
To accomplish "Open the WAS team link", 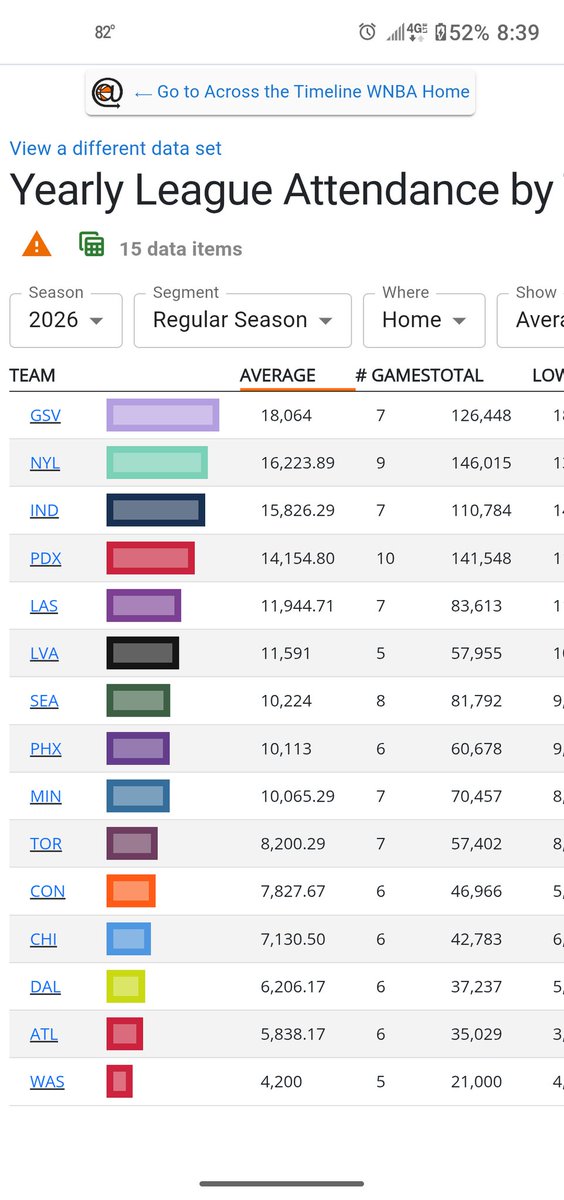I will 47,1081.
